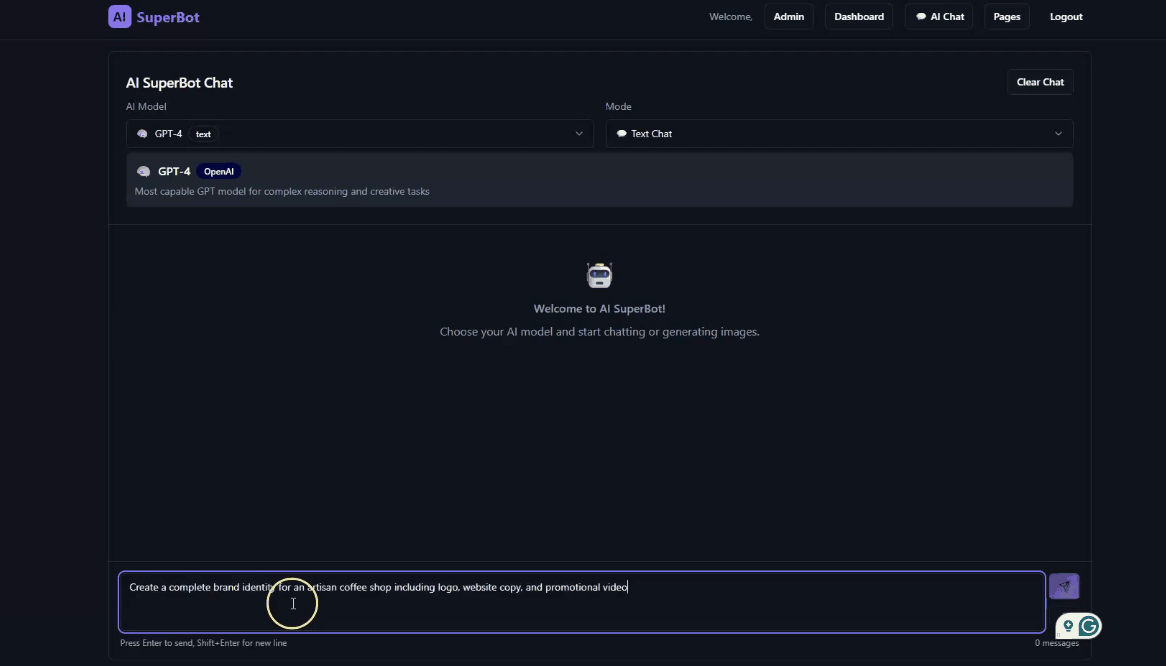
Task: Expand the Mode Text Chat dropdown
Action: pos(839,134)
